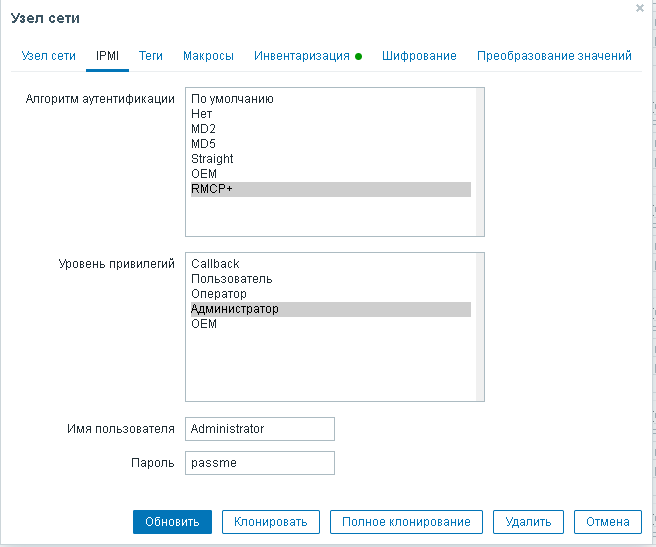The width and height of the screenshot is (656, 547).
Task: Select По умолчанию authentication algorithm
Action: point(232,99)
